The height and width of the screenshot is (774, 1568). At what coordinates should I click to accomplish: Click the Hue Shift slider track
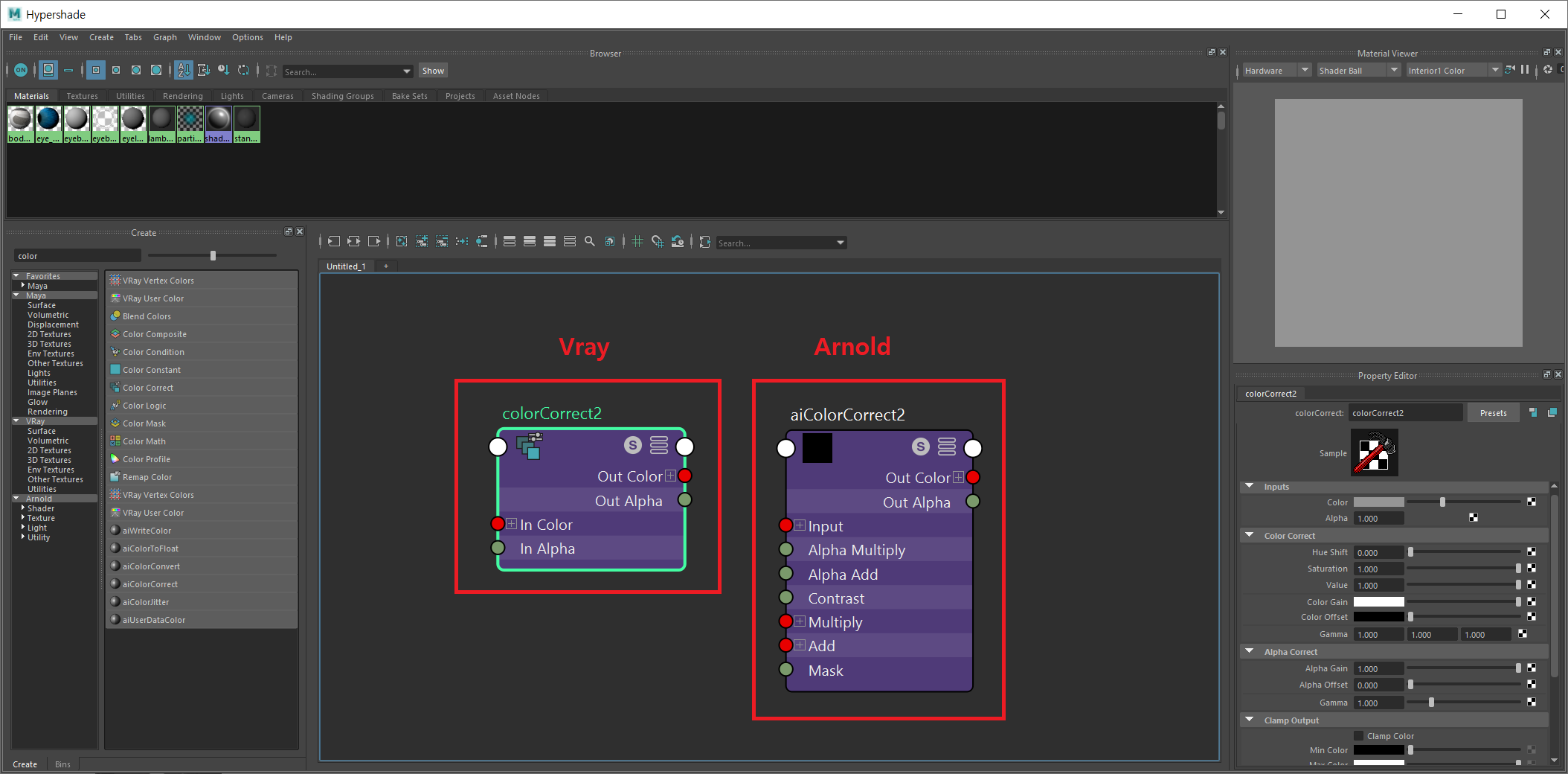pos(1465,552)
